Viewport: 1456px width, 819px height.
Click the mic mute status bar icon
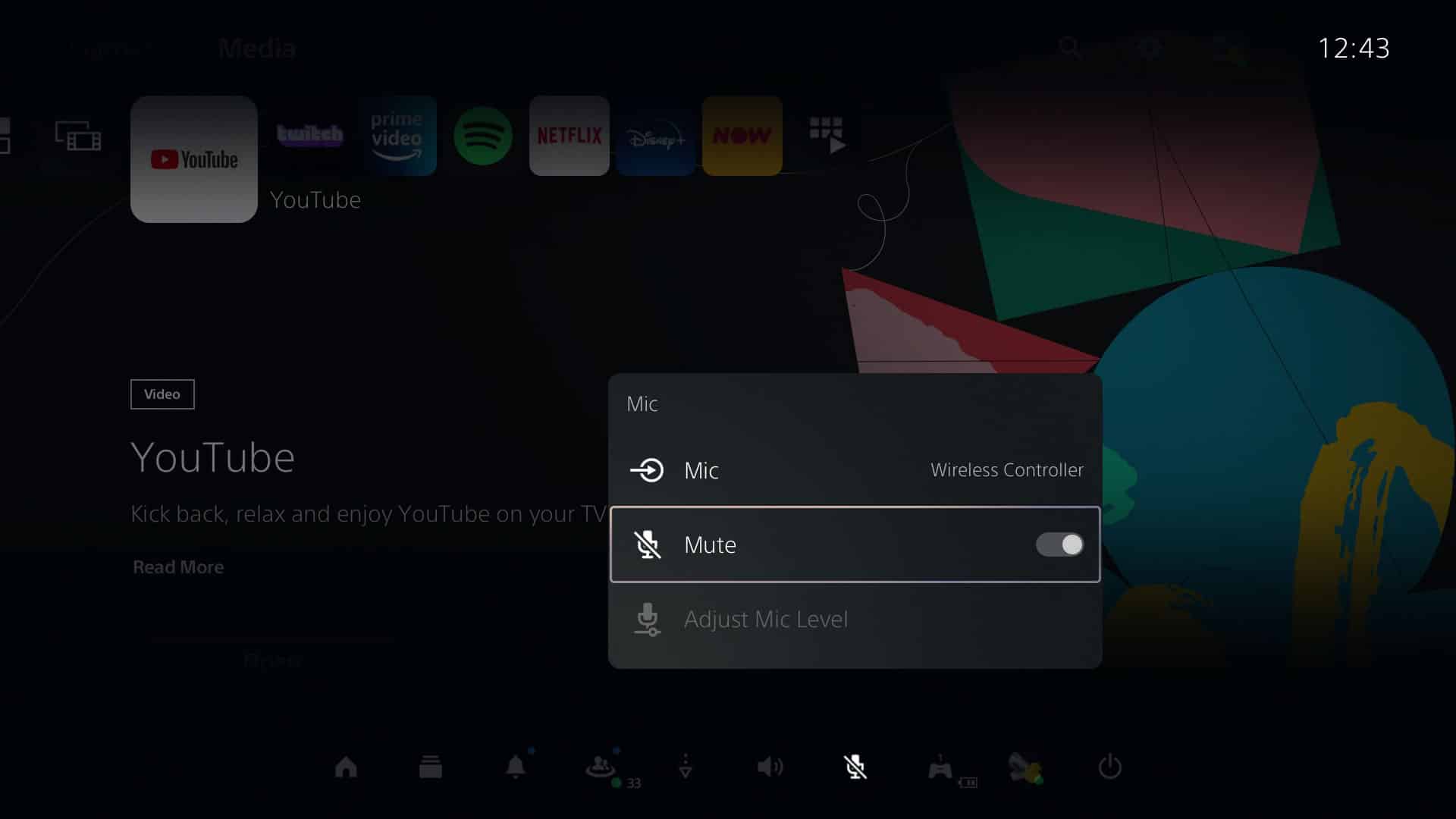855,766
